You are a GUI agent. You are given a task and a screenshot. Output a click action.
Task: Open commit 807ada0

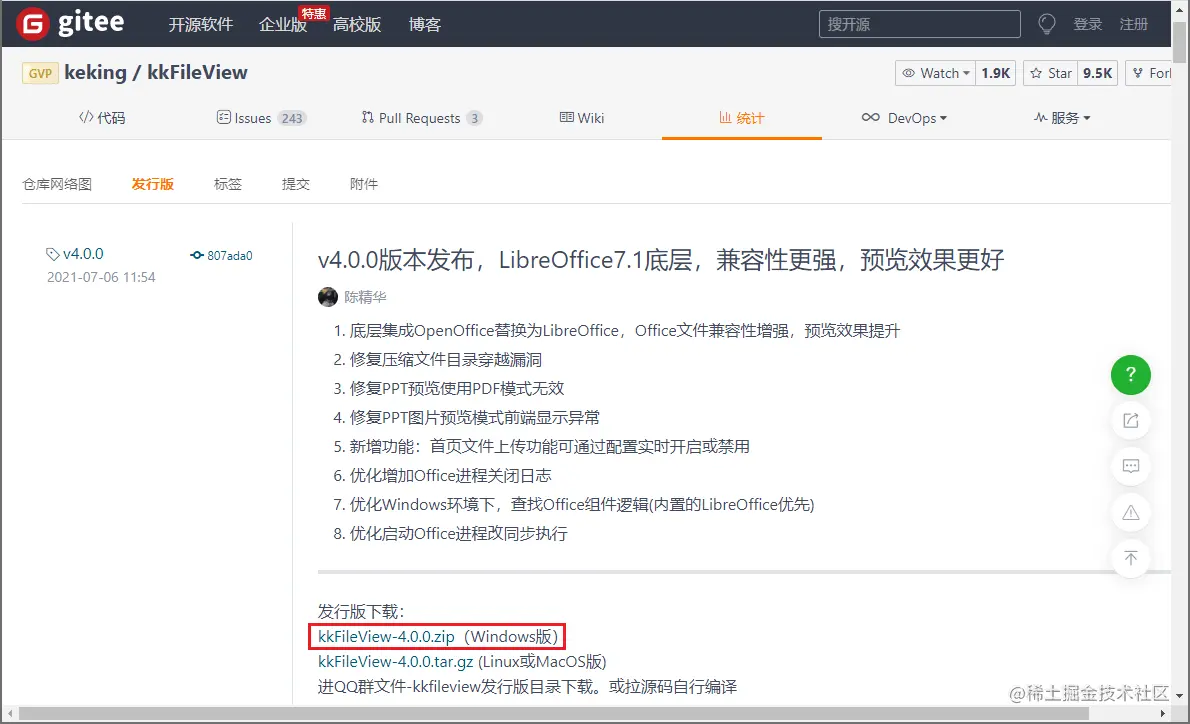[x=222, y=256]
